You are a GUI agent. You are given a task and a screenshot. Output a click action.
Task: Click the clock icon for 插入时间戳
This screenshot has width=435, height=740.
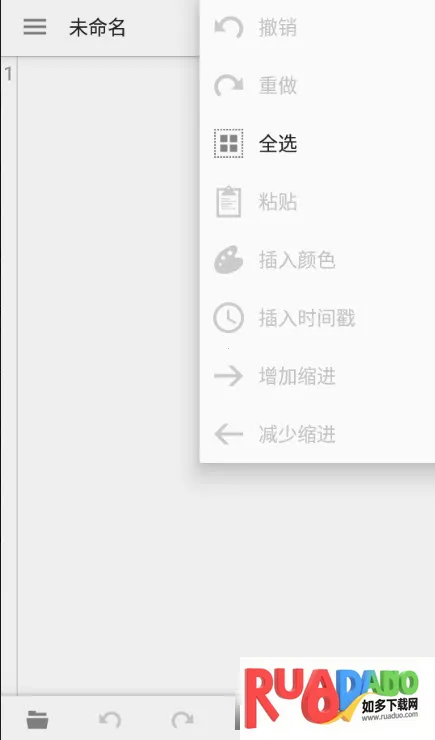click(229, 318)
